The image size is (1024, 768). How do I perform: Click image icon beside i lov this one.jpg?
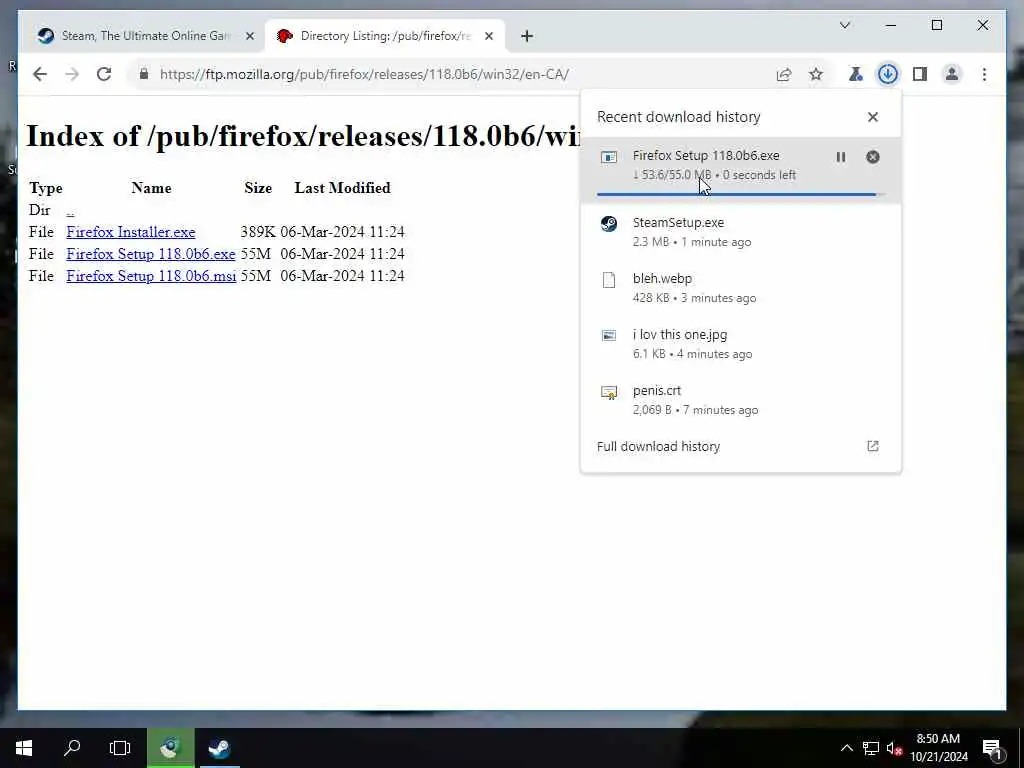609,336
